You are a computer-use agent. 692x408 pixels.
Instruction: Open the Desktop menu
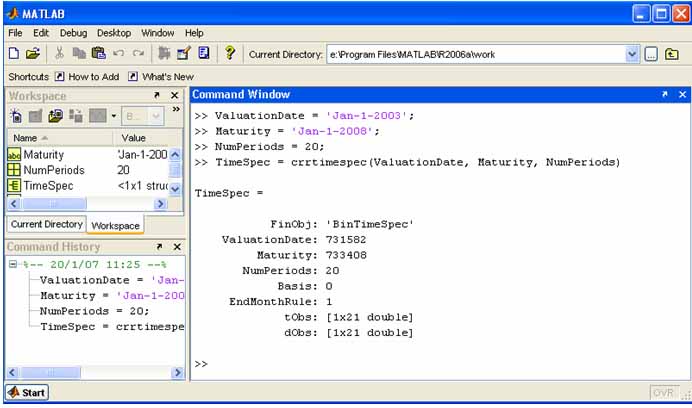114,33
